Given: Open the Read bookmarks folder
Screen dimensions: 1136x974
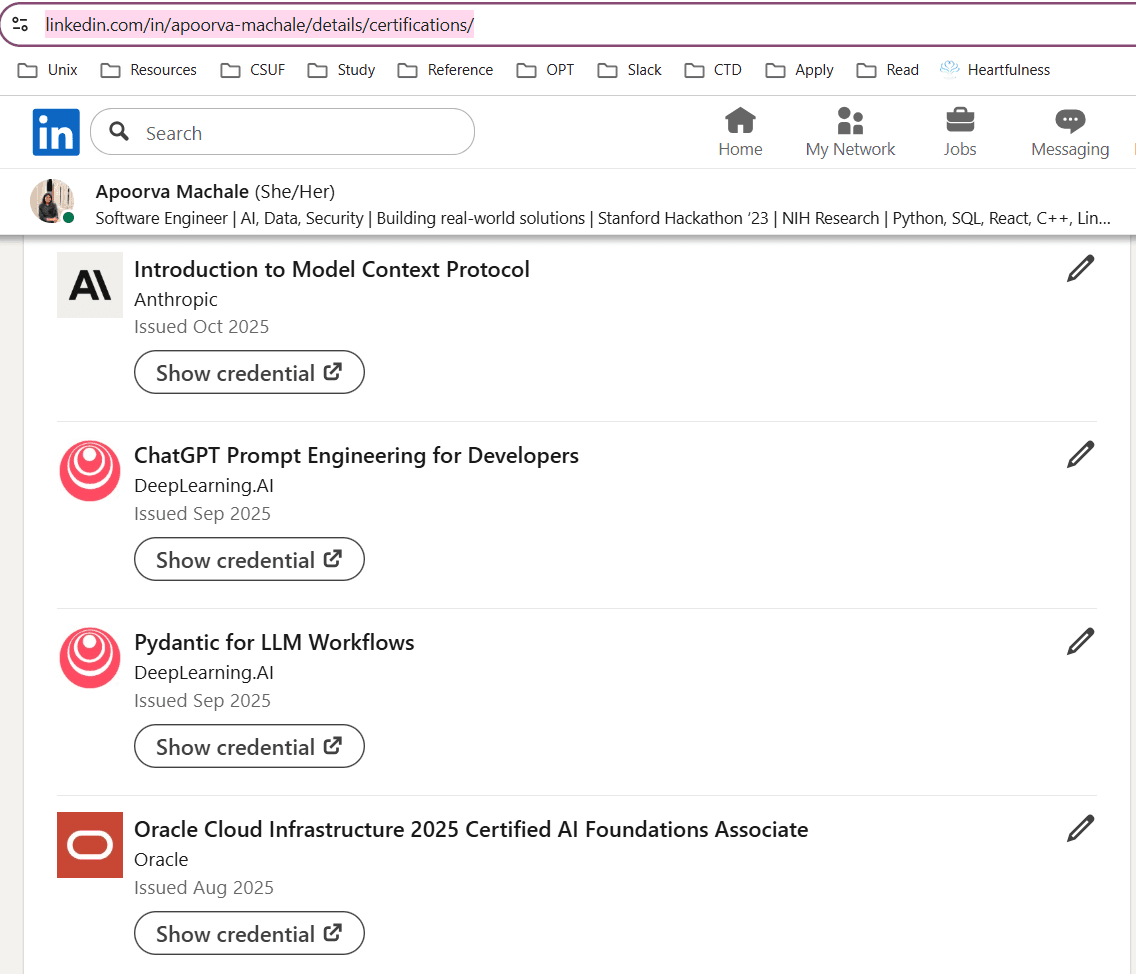Looking at the screenshot, I should point(888,70).
